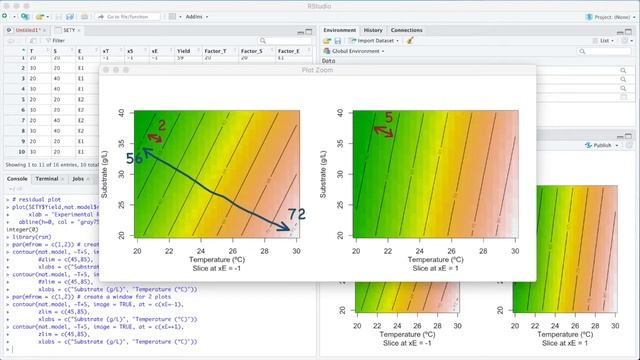Close the Jobs tab
Screen dimensions: 640x360
coord(88,179)
